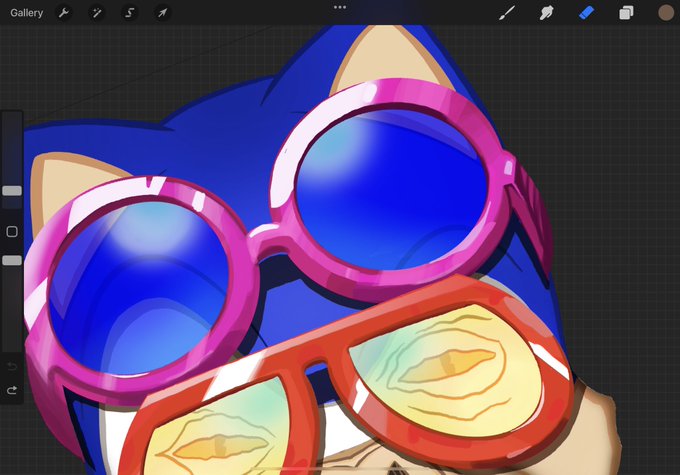This screenshot has width=680, height=475.
Task: Select the Paint brush tool
Action: 507,13
